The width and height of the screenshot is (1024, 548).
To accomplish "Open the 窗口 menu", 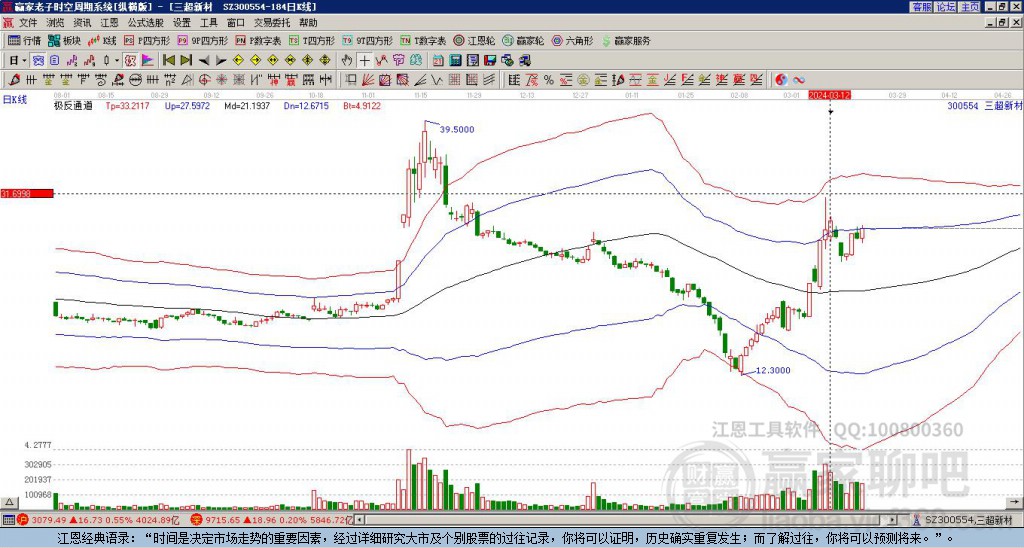I will 236,23.
